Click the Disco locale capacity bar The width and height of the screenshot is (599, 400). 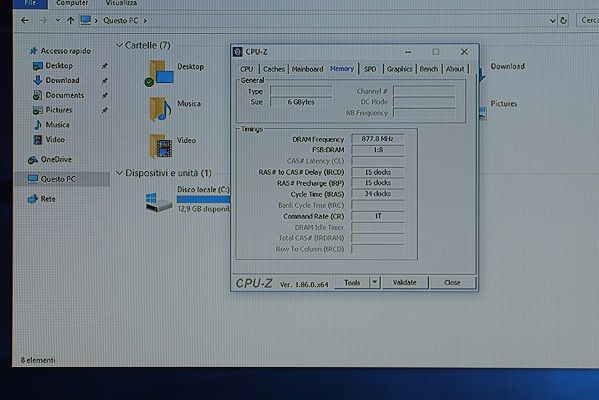tap(204, 199)
